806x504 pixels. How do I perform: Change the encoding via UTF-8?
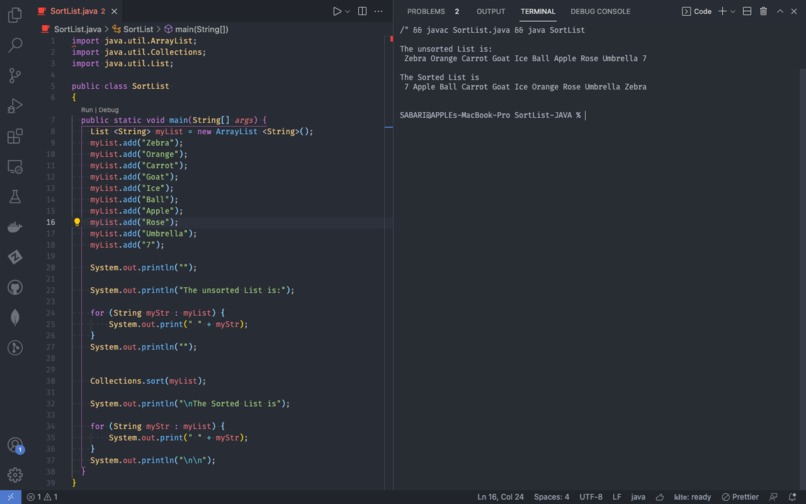click(591, 497)
